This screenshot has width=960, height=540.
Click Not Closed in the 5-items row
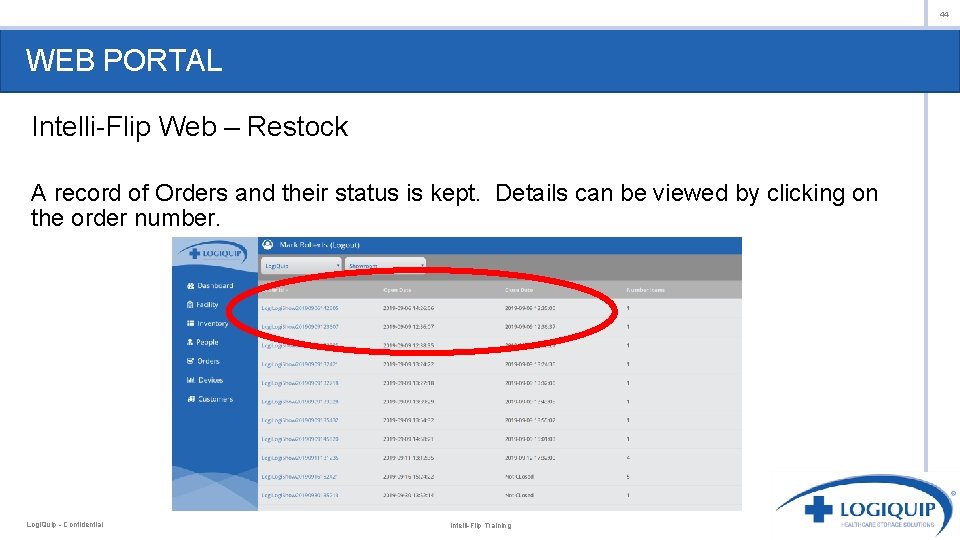click(x=520, y=477)
